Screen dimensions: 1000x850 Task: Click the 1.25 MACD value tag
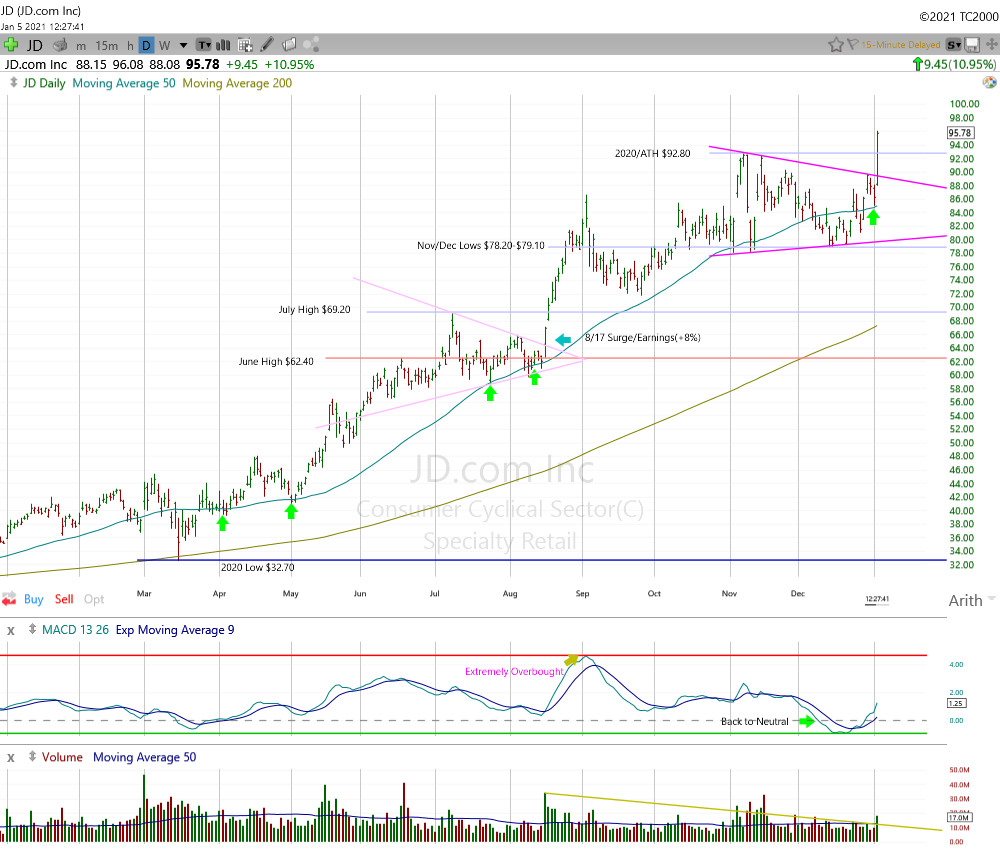(x=956, y=703)
